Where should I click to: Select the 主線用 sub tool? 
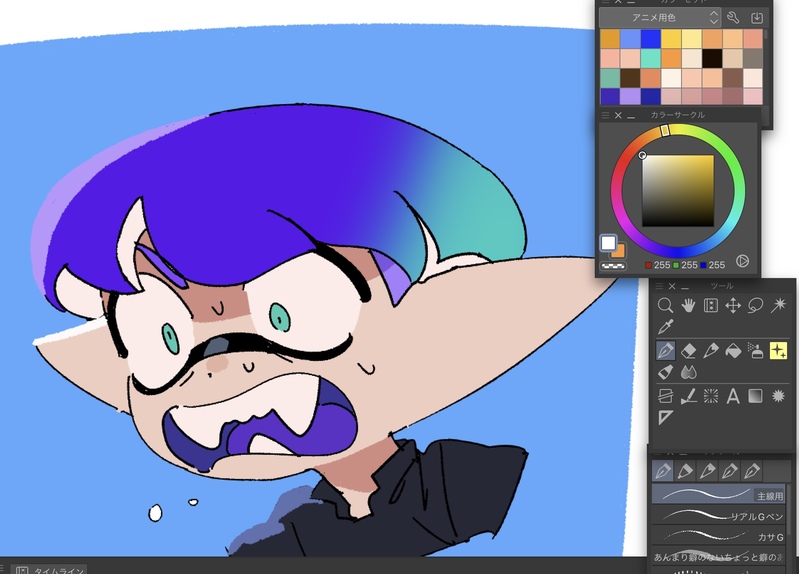pyautogui.click(x=718, y=494)
